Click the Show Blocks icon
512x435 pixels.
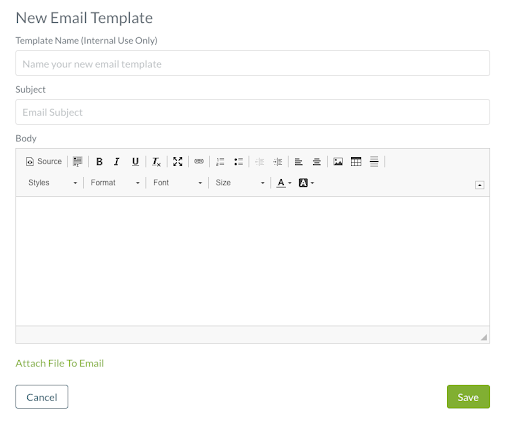pos(77,162)
